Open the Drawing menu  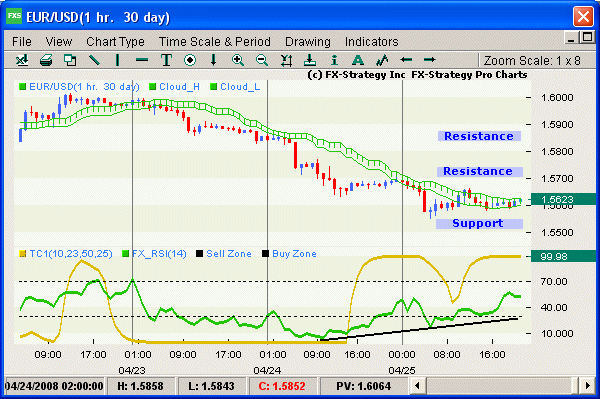[x=308, y=42]
